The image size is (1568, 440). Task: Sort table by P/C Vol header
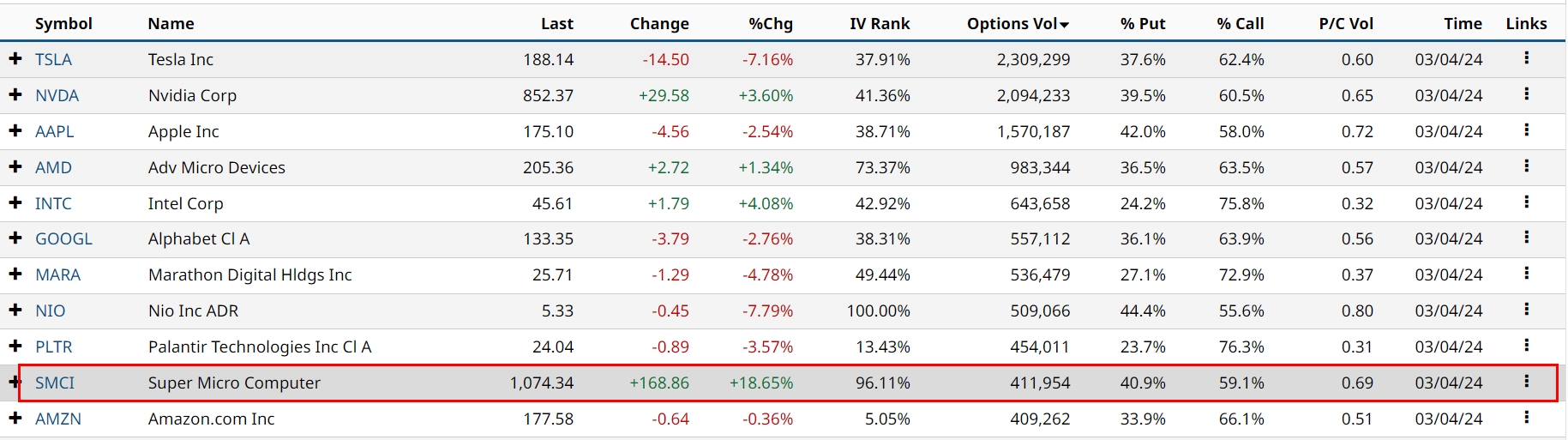coord(1345,24)
